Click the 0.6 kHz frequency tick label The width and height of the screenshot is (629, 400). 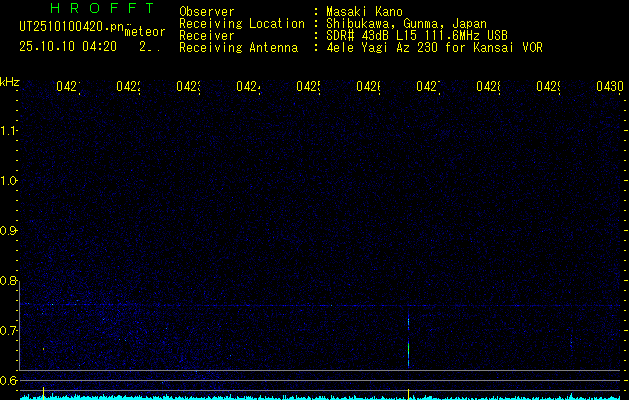(x=9, y=380)
